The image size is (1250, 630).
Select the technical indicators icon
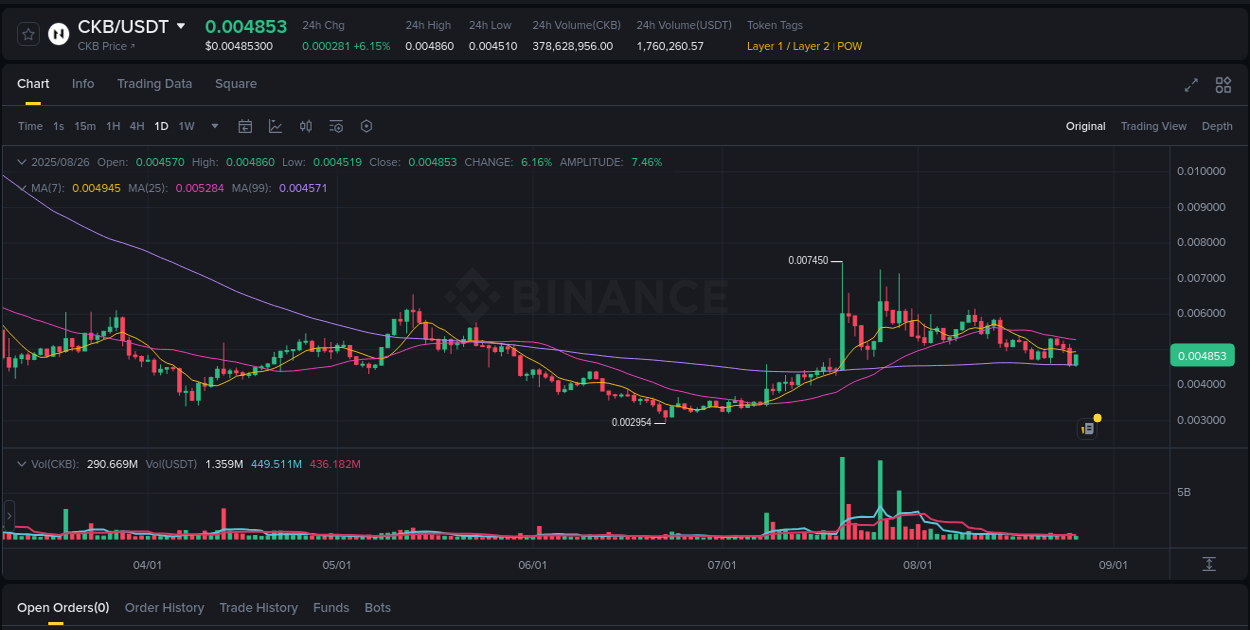[x=275, y=126]
